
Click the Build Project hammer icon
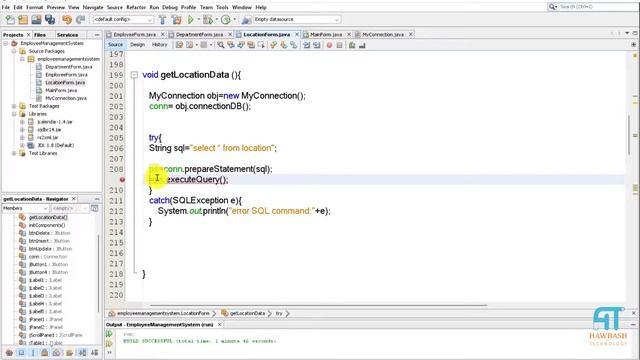click(162, 19)
